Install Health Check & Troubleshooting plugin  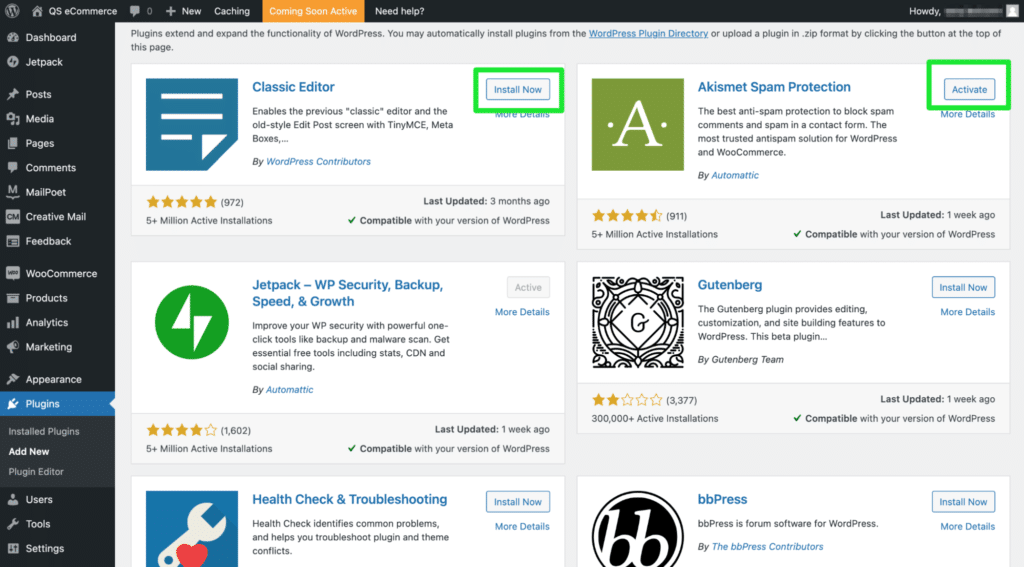tap(517, 502)
